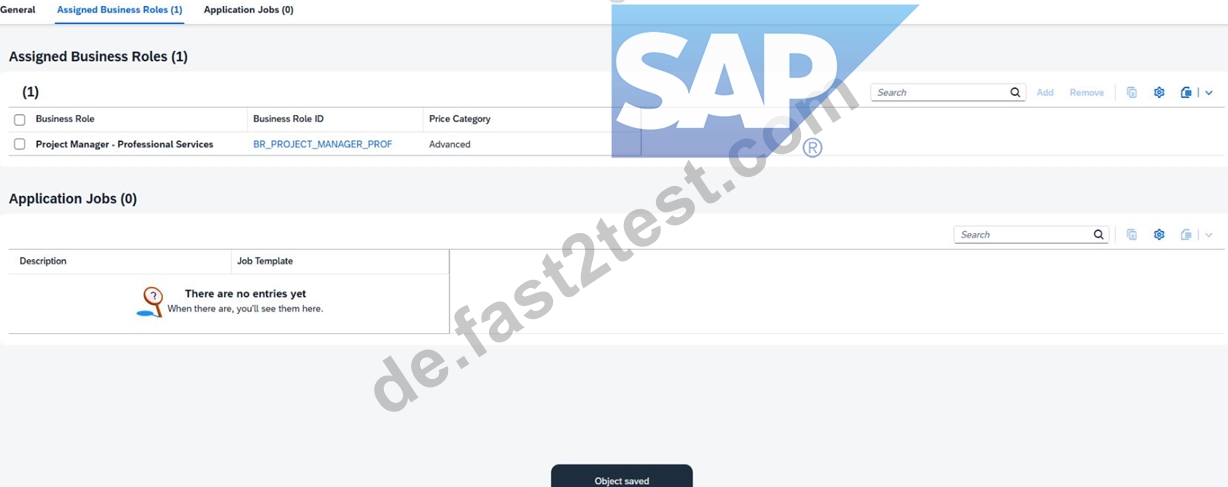Click the search magnifier in Business Roles table
Screen dimensions: 1228x487
tap(1015, 92)
